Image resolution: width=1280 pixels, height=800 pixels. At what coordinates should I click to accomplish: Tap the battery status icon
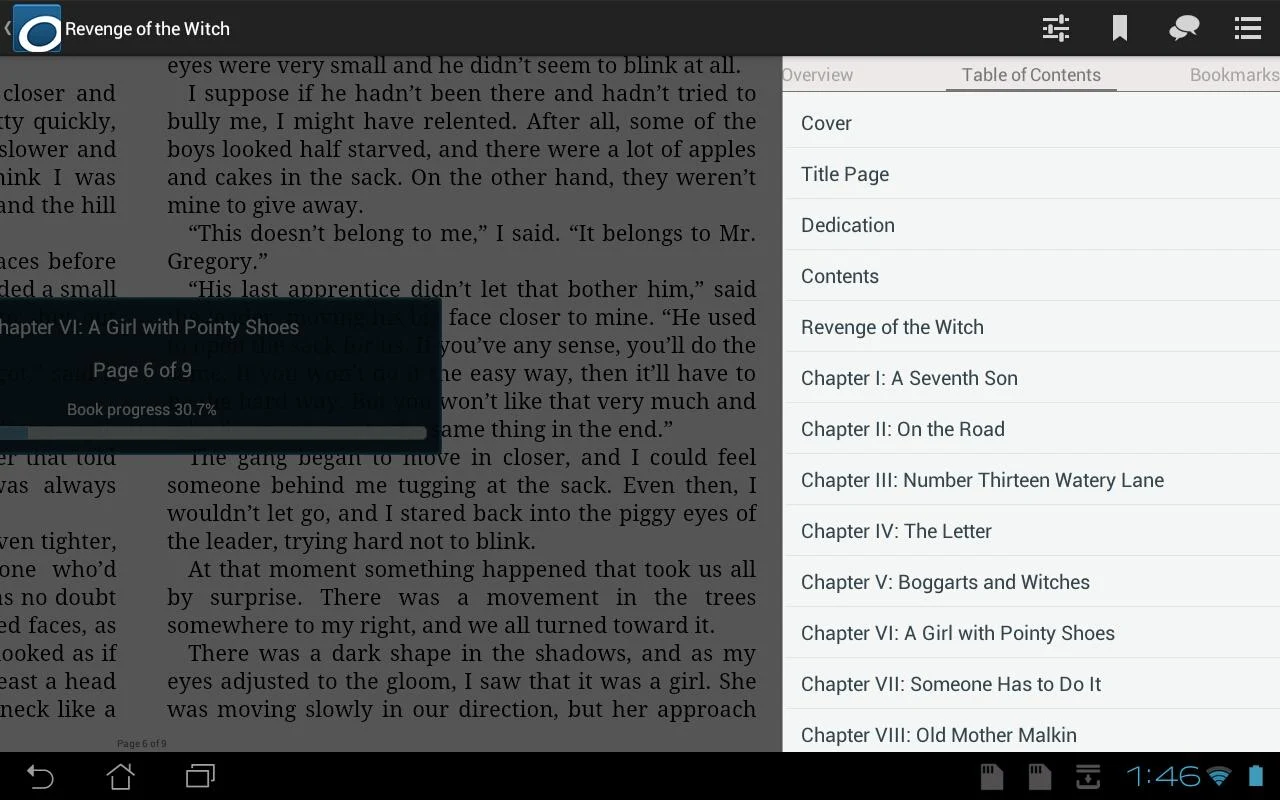(1256, 776)
